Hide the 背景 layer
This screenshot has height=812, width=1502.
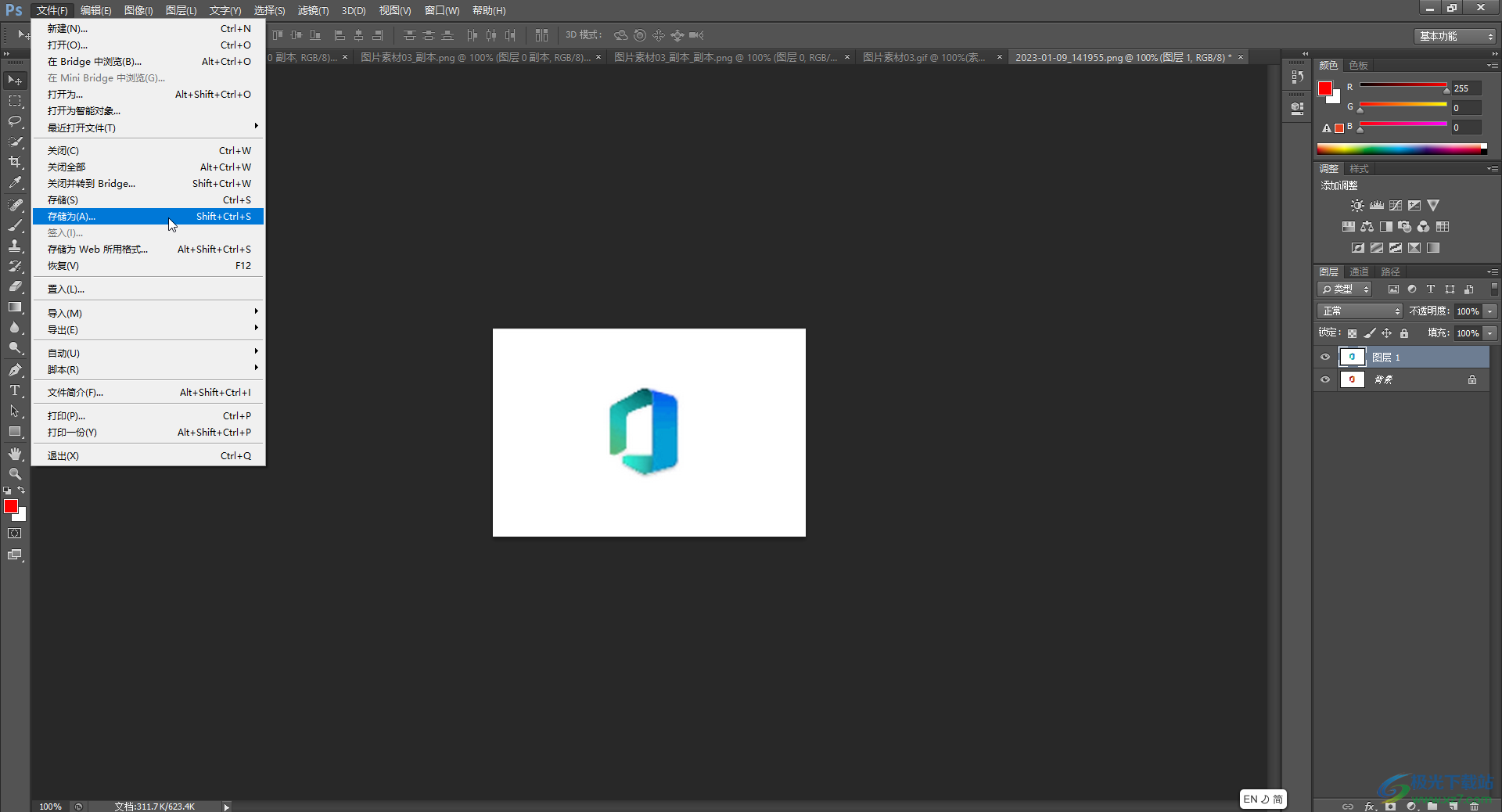coord(1325,380)
